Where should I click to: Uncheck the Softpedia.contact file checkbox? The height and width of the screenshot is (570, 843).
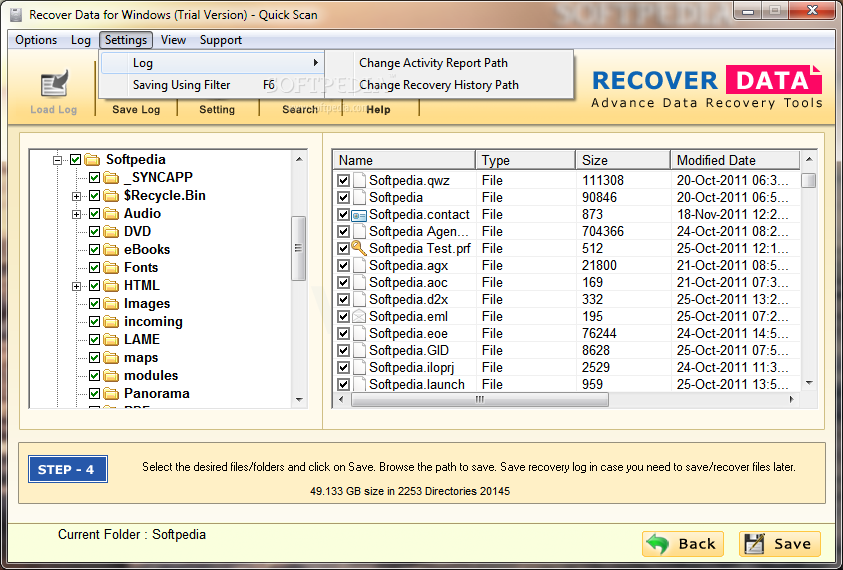point(344,215)
